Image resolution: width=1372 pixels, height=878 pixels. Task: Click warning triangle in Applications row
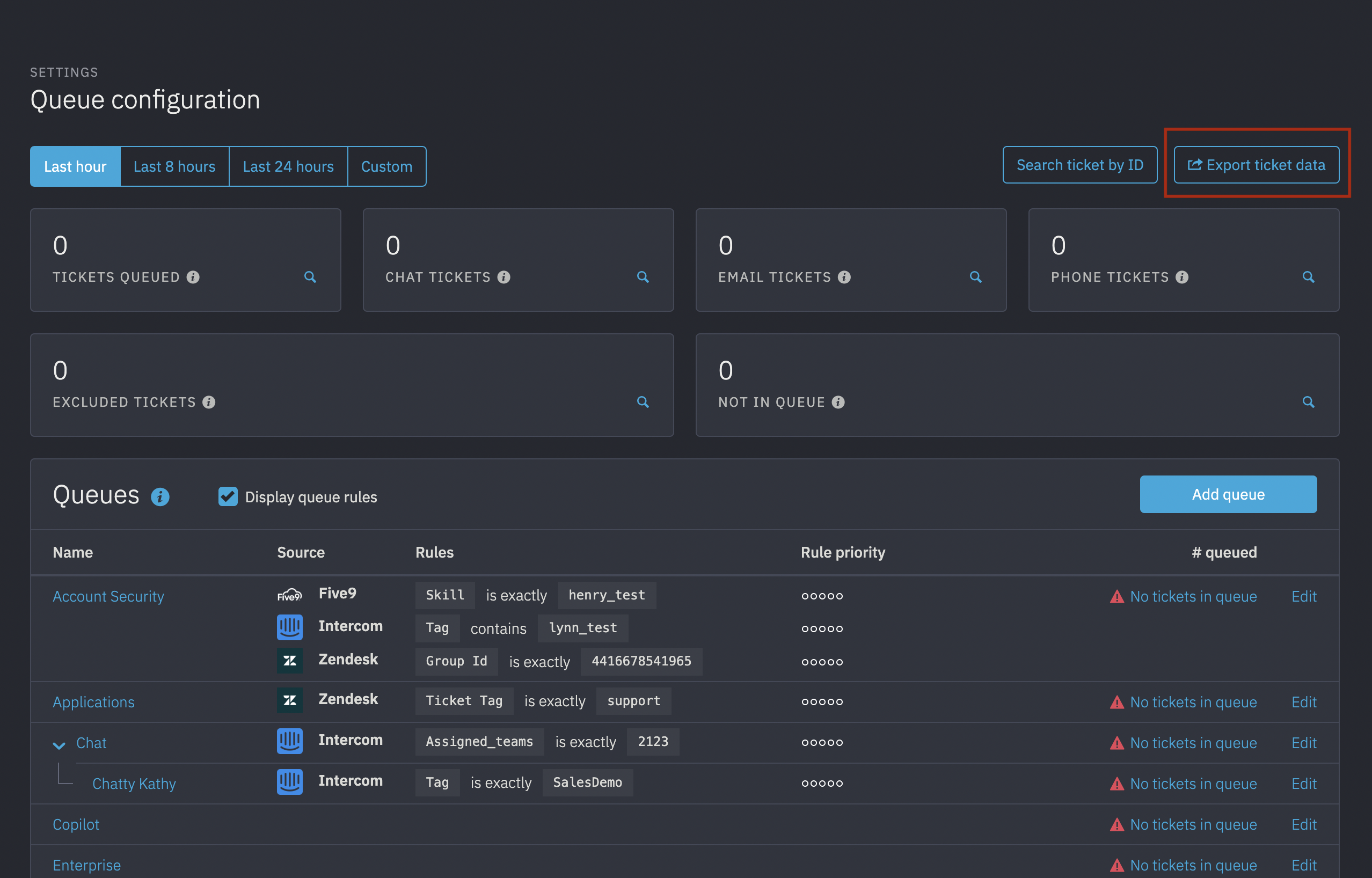click(1116, 703)
